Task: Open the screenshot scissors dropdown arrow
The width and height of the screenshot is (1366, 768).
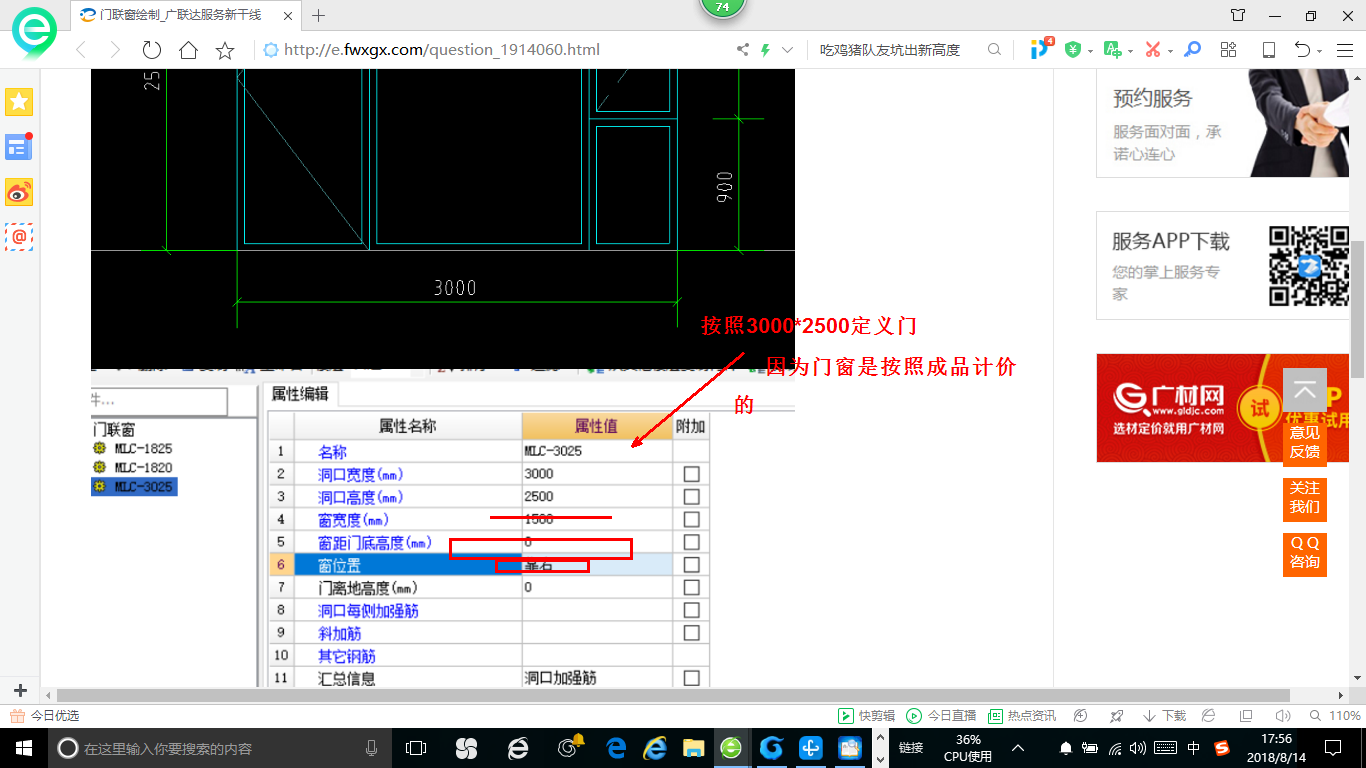Action: pos(1170,50)
